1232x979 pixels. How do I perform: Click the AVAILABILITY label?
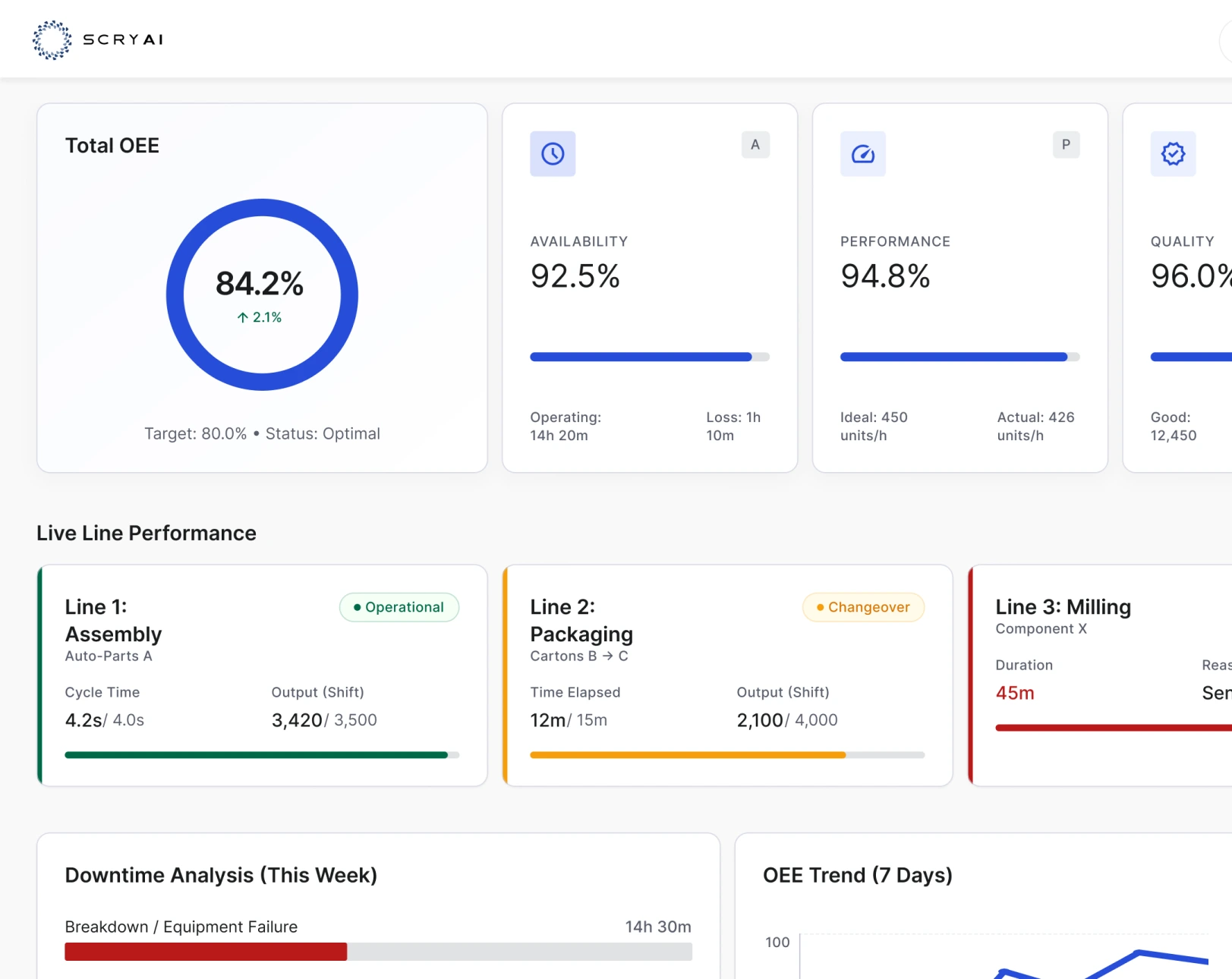coord(579,241)
